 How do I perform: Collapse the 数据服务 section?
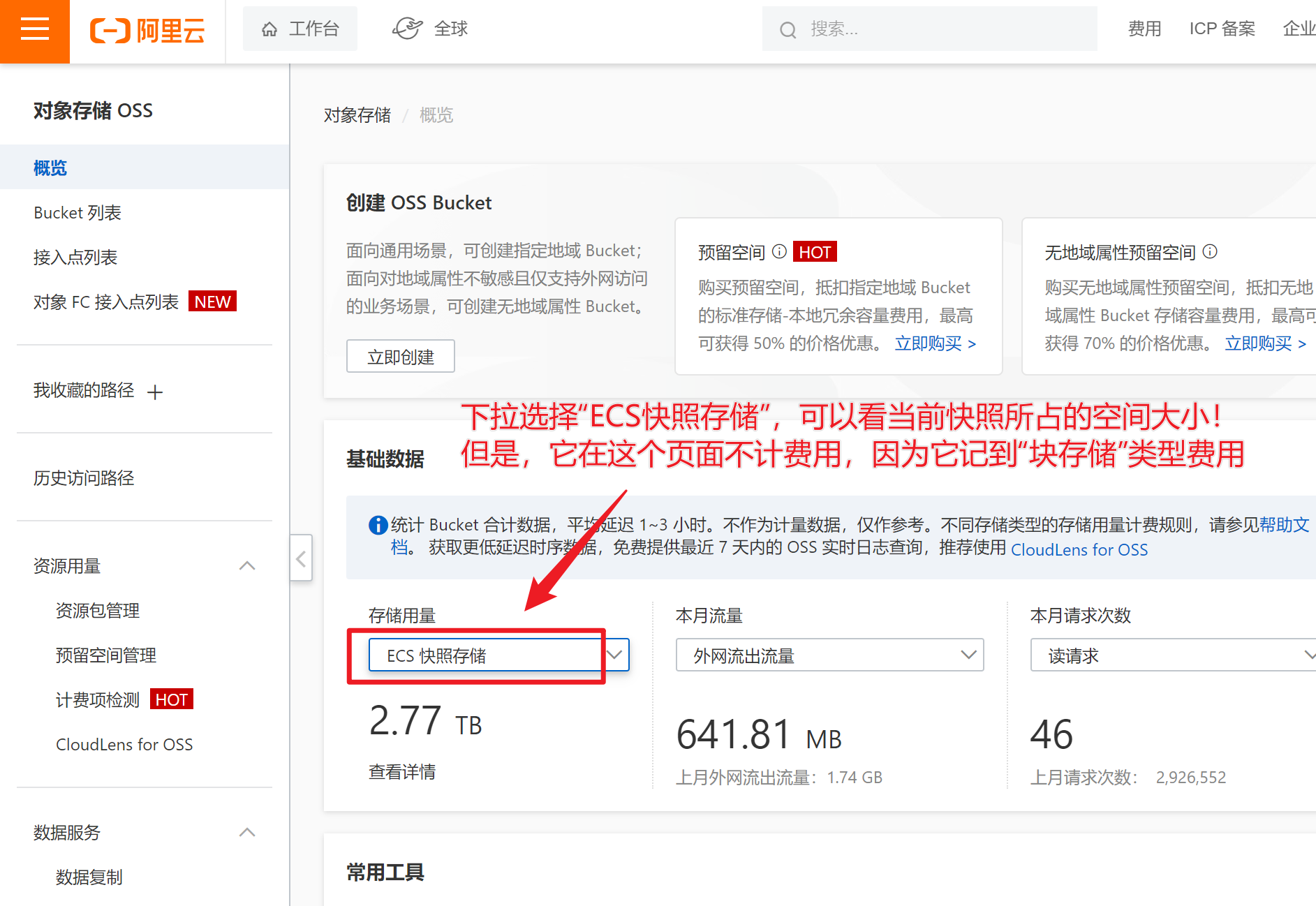pyautogui.click(x=247, y=833)
